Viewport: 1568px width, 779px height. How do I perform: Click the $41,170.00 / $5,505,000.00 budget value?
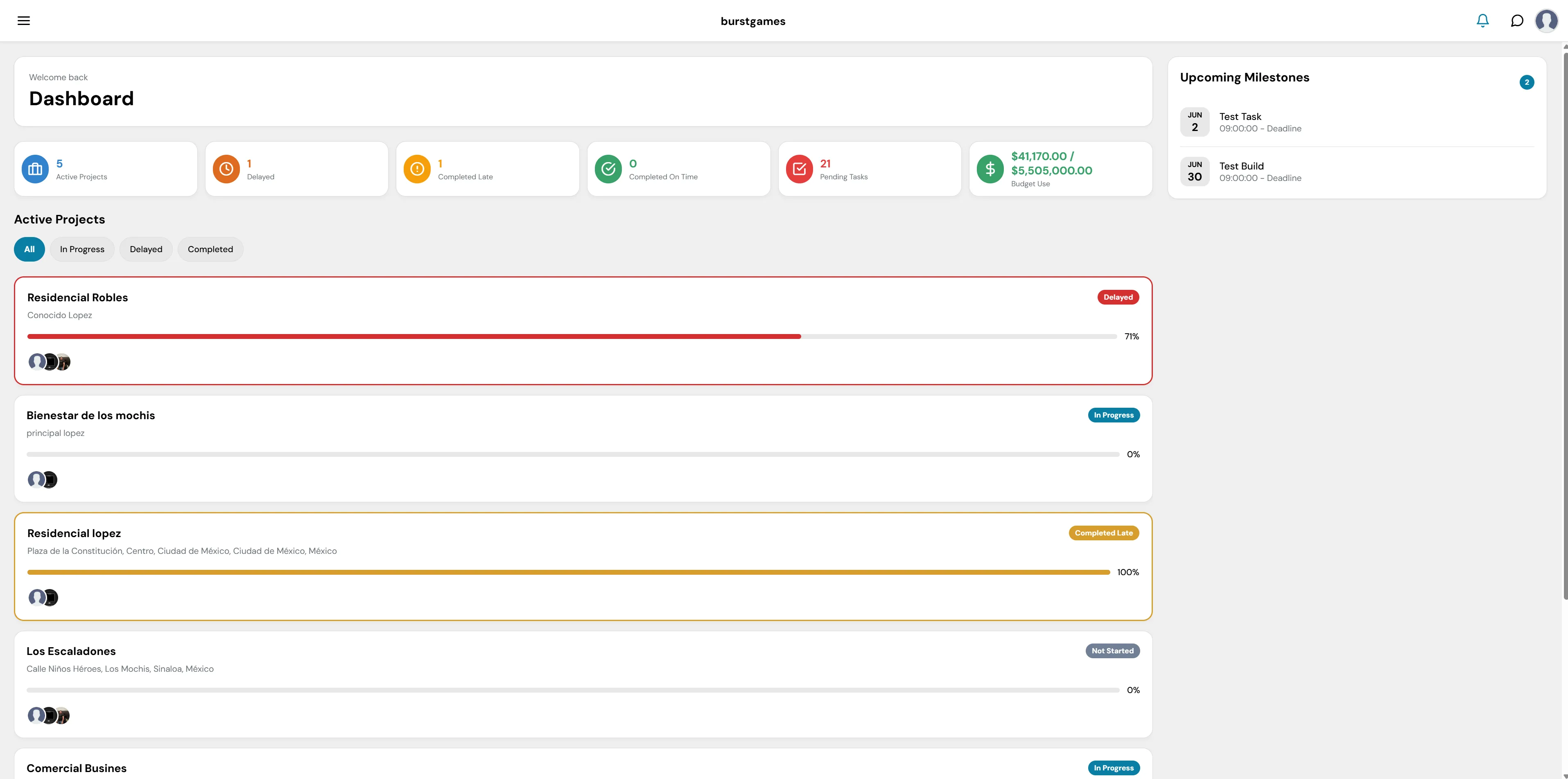tap(1052, 164)
